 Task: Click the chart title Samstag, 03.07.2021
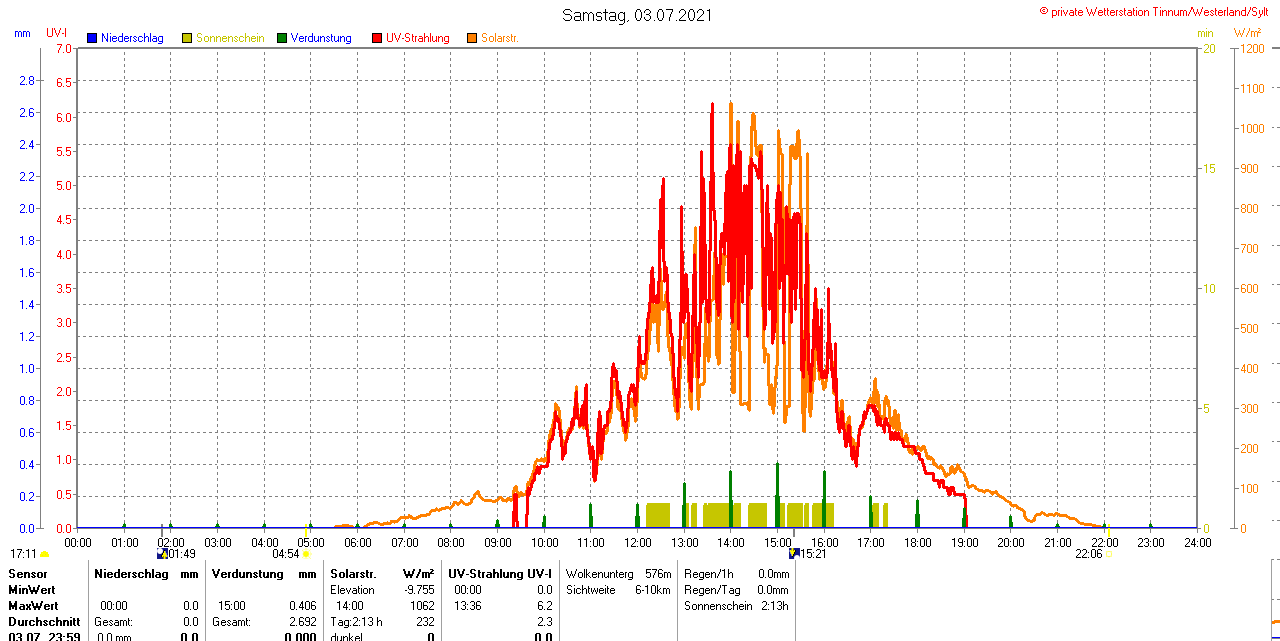[638, 15]
